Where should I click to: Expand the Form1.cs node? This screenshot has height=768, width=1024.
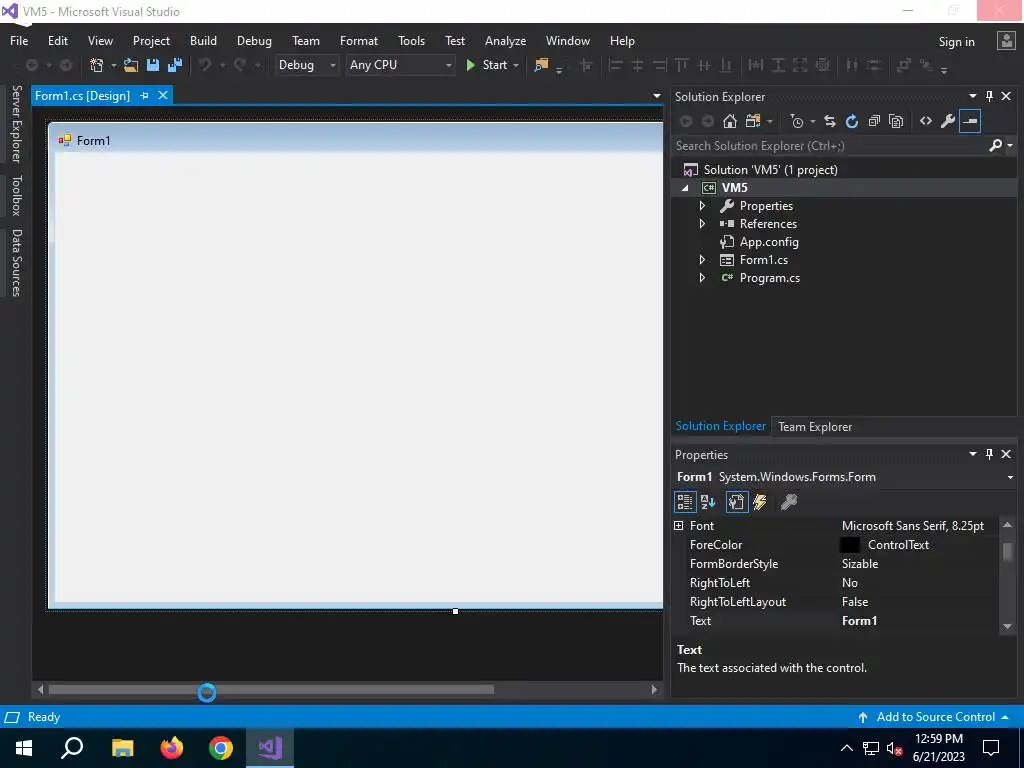(x=702, y=260)
